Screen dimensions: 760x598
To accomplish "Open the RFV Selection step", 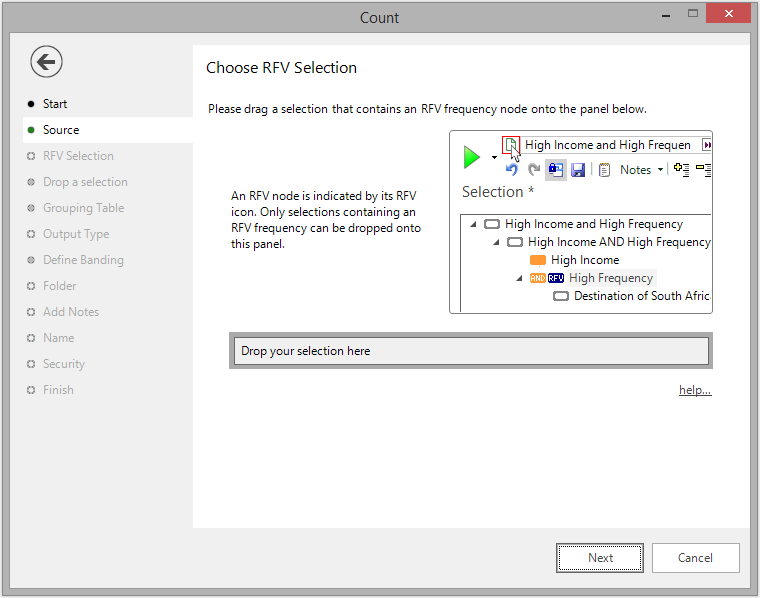I will point(78,156).
